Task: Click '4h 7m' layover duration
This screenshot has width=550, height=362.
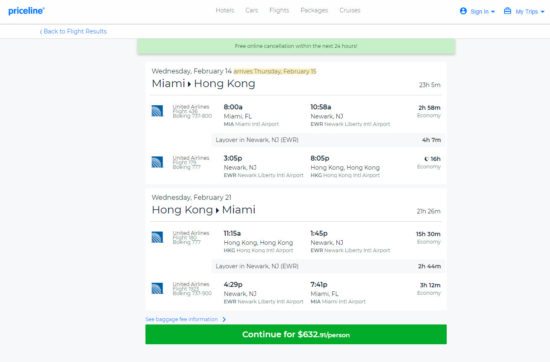Action: [431, 140]
